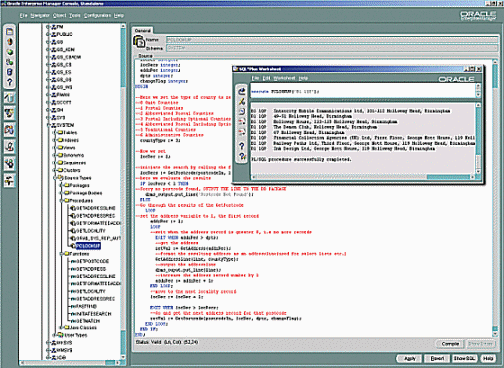Expand the Packages folder

[61, 185]
